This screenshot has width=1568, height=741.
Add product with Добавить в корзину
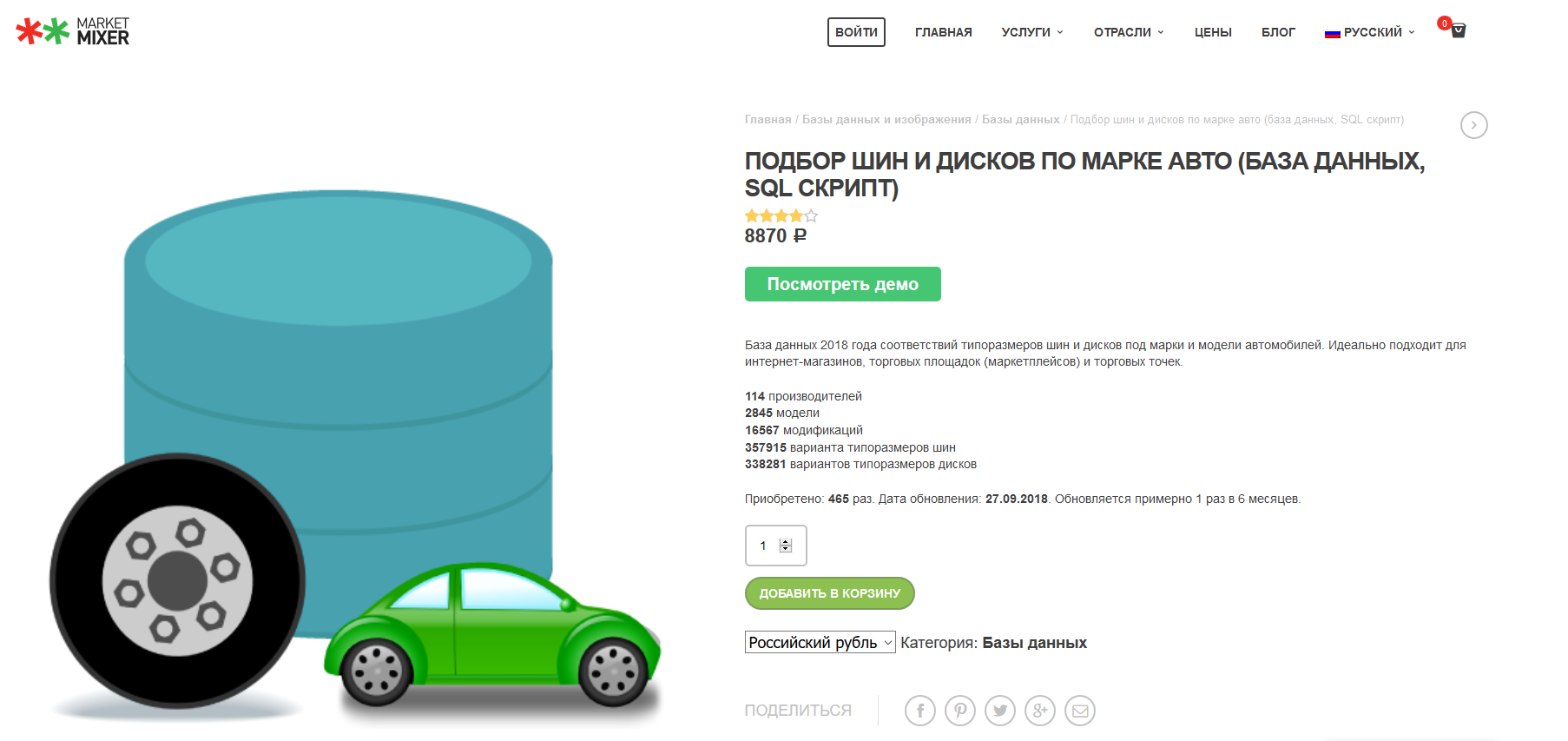[x=829, y=593]
